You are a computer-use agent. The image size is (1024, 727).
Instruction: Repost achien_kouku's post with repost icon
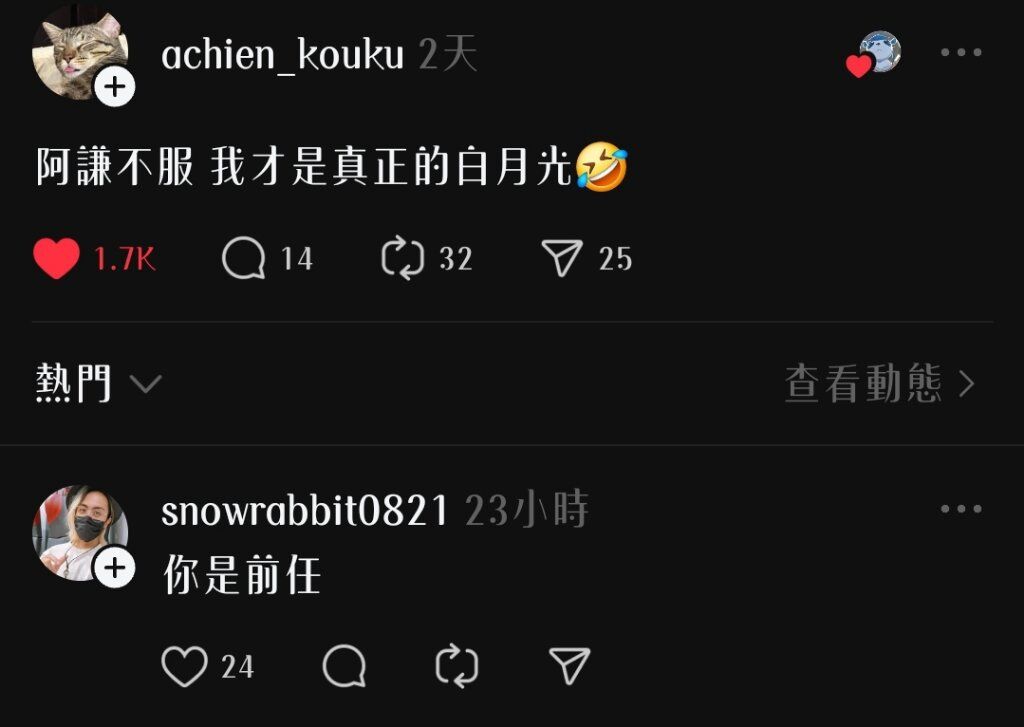click(x=402, y=259)
